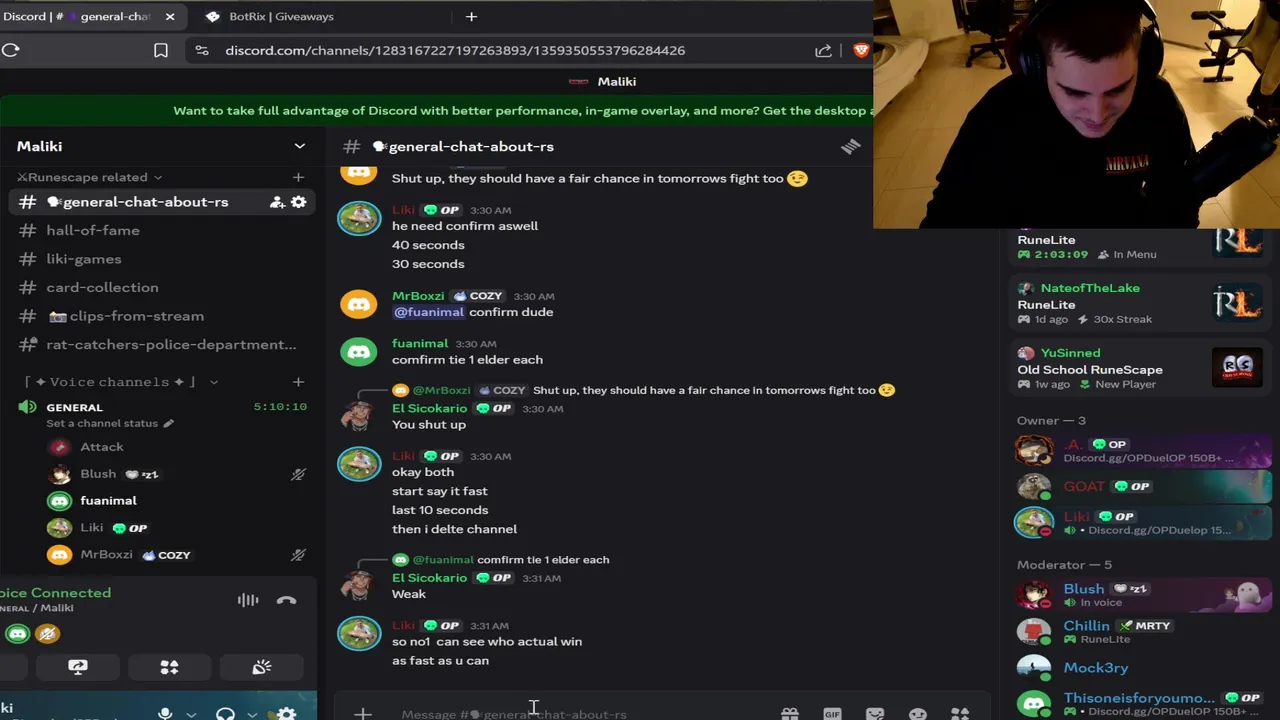Disconnect from voice with the hang-up icon

pyautogui.click(x=286, y=600)
